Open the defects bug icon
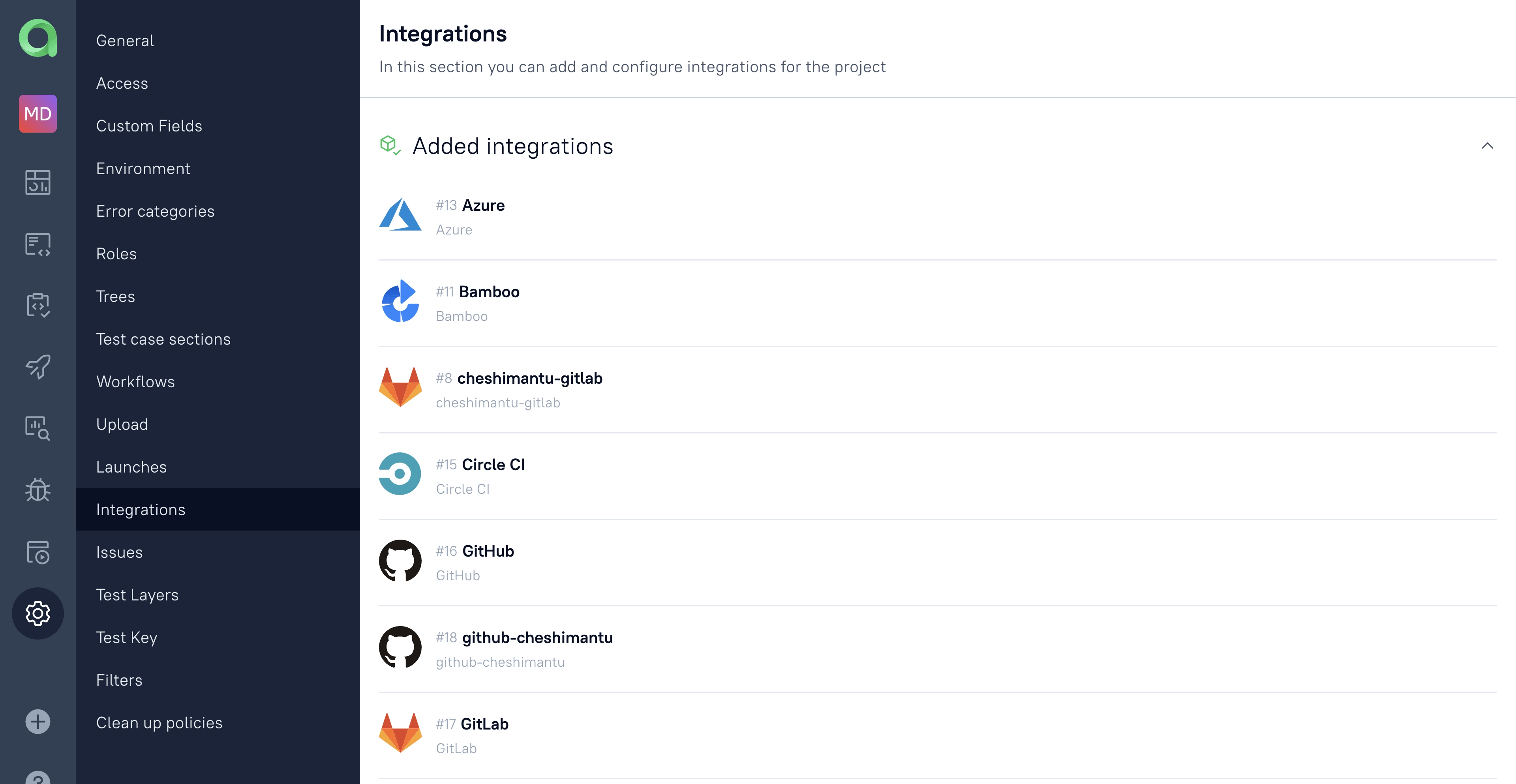Viewport: 1516px width, 784px height. tap(38, 490)
